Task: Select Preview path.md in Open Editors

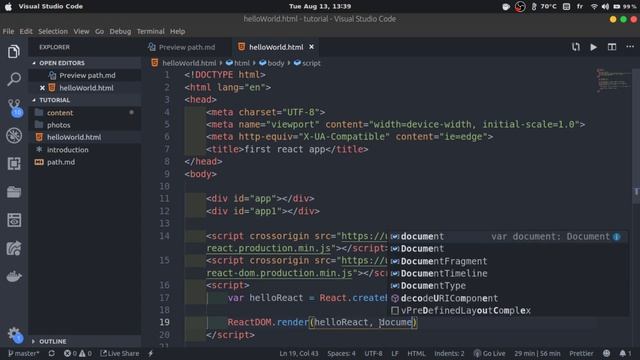Action: tap(85, 76)
